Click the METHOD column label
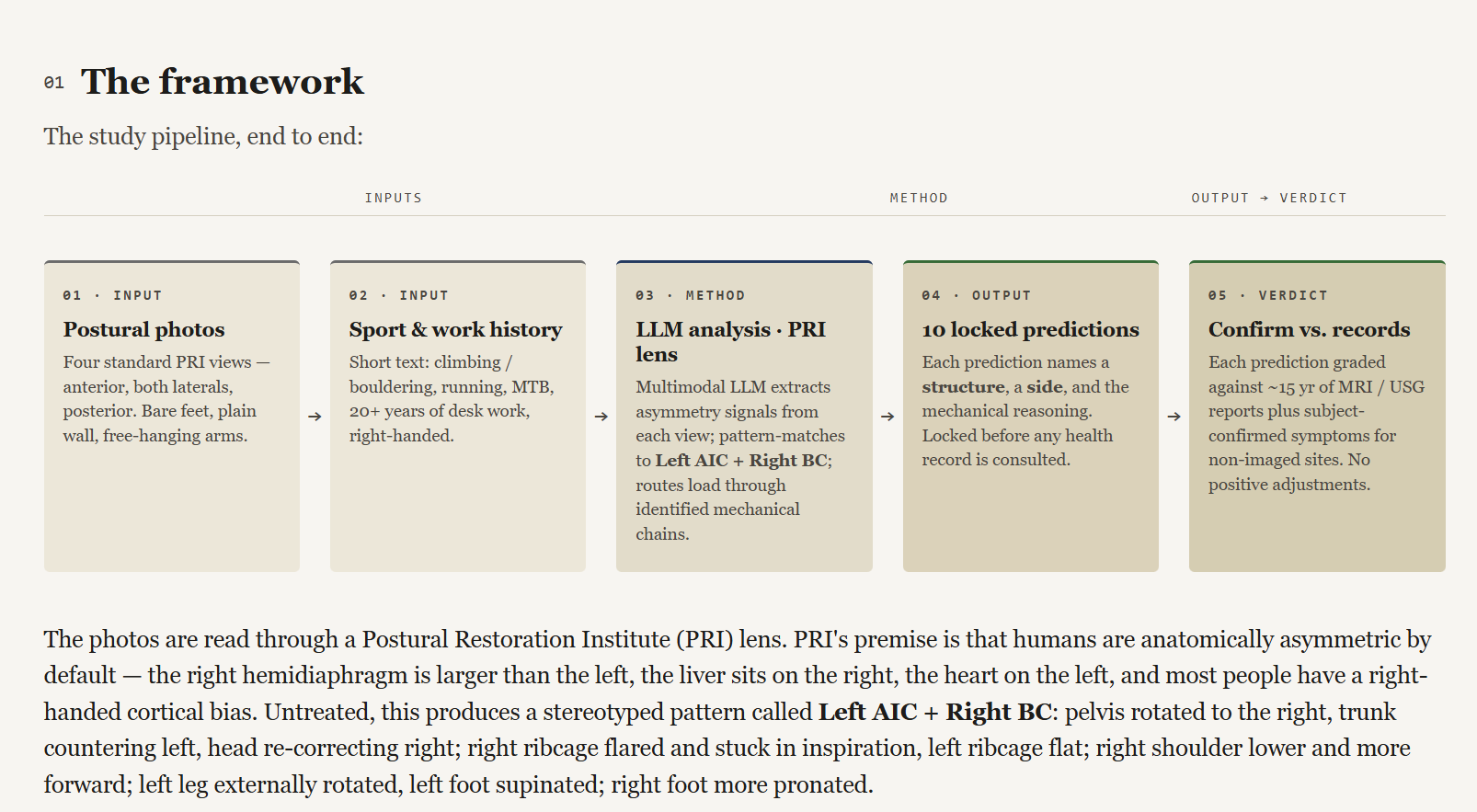The height and width of the screenshot is (812, 1477). click(x=919, y=198)
